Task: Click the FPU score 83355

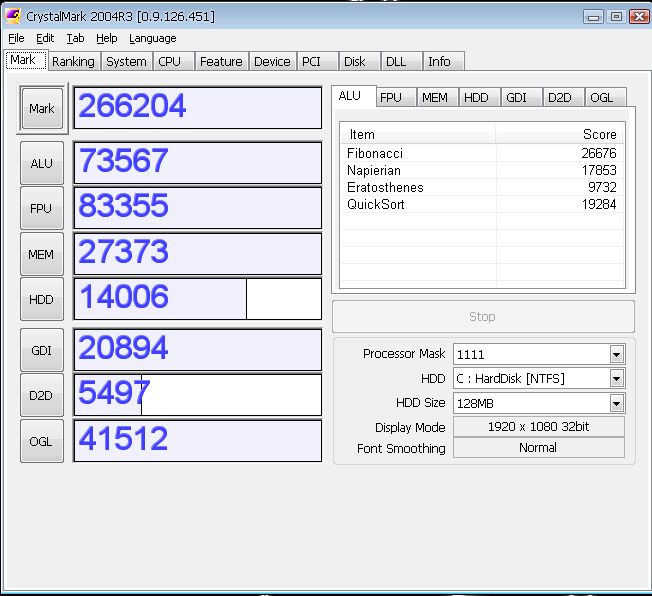Action: coord(198,208)
